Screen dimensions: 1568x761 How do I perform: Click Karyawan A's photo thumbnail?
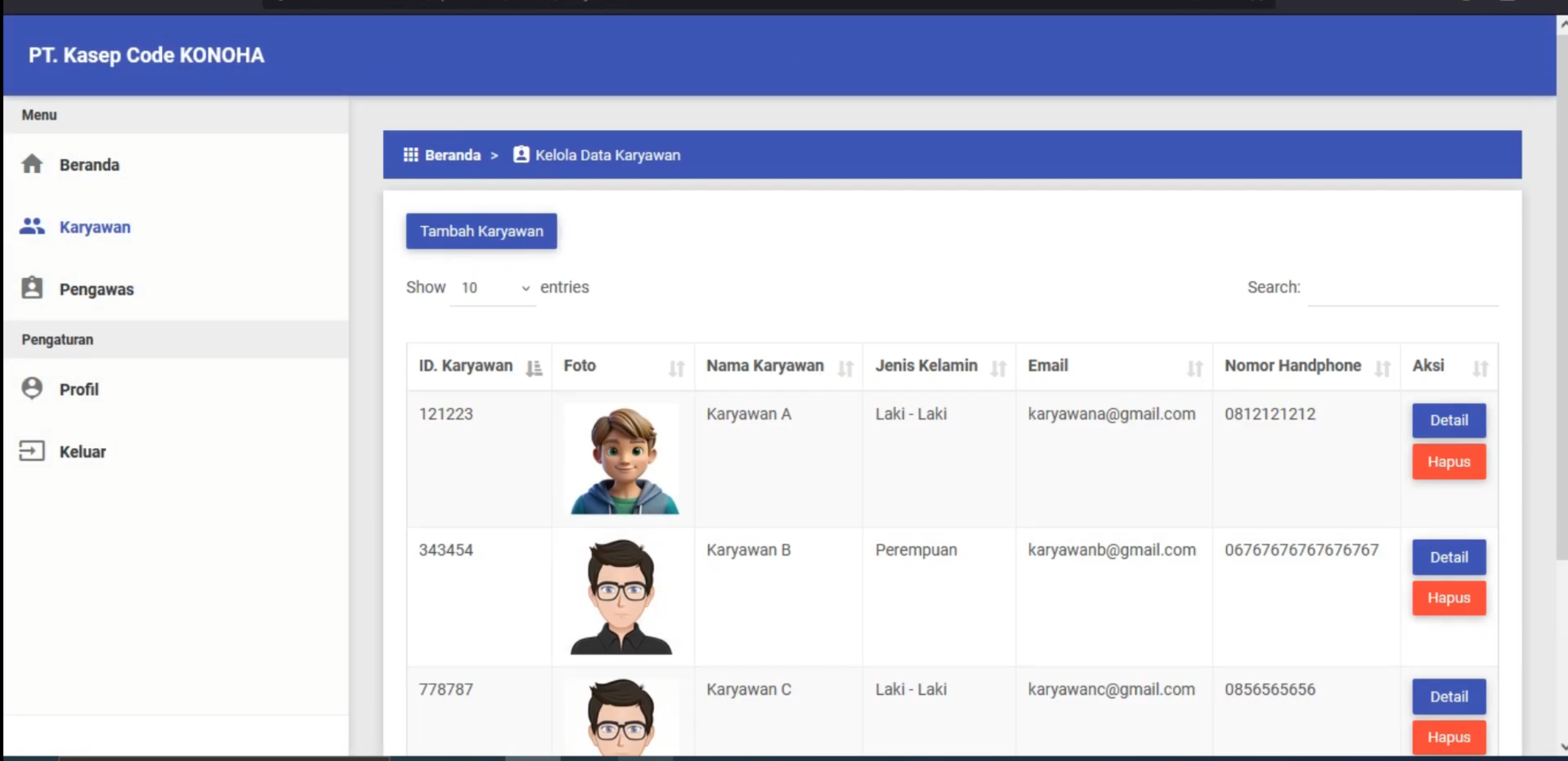(x=622, y=459)
